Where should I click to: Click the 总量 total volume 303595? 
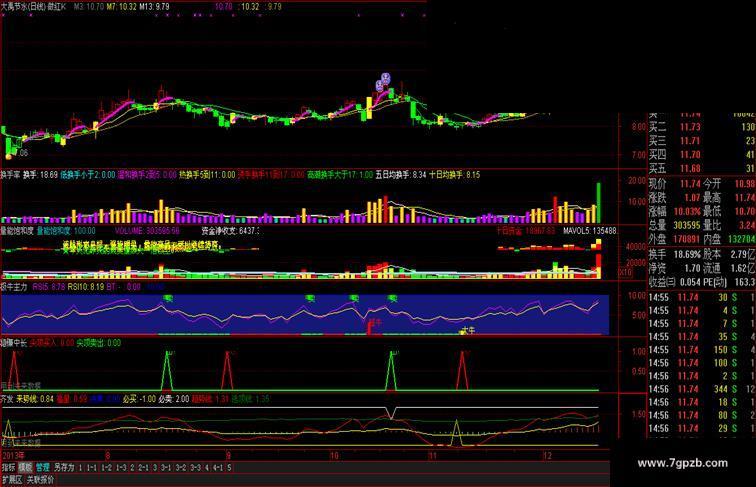pyautogui.click(x=687, y=225)
